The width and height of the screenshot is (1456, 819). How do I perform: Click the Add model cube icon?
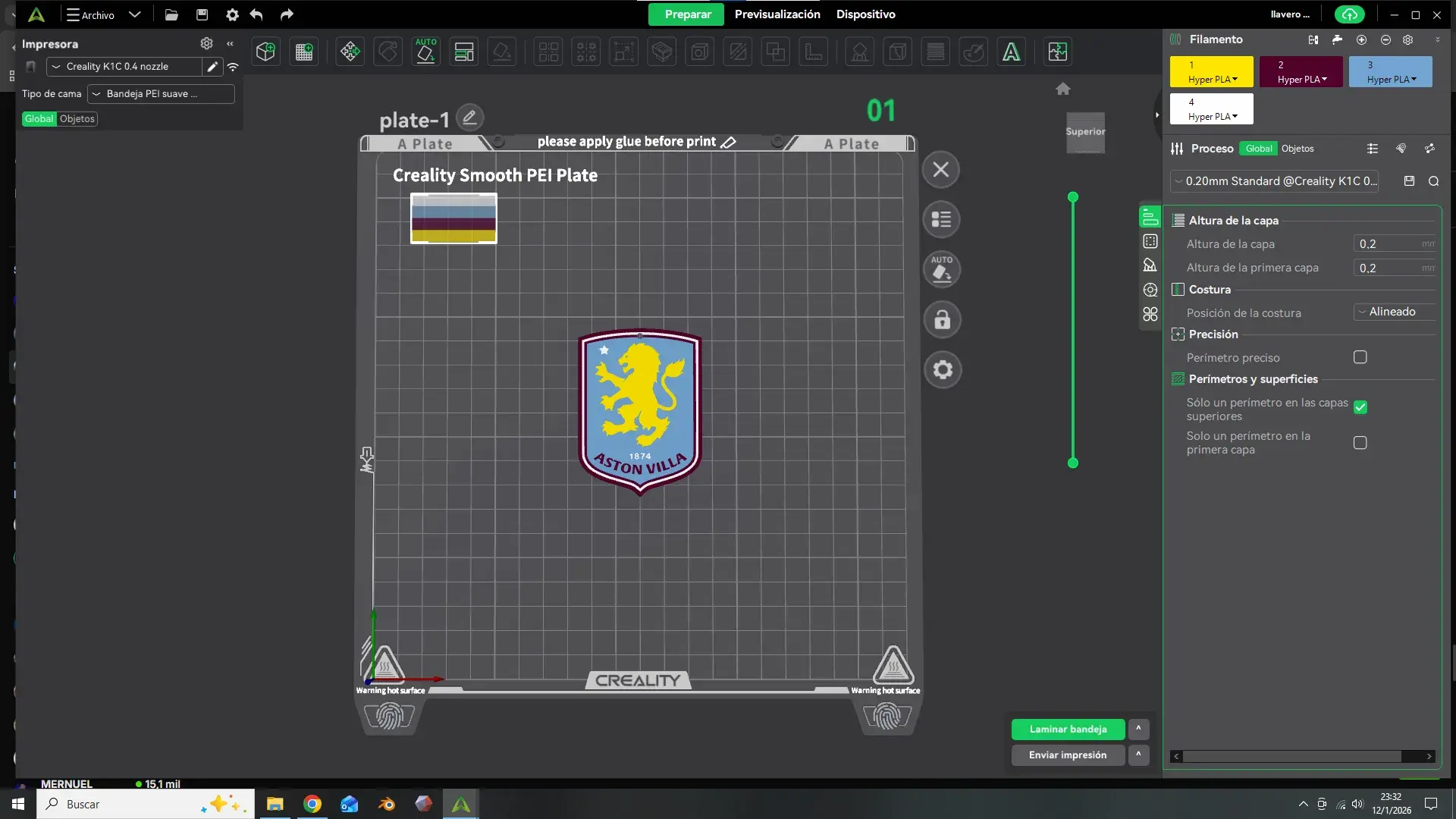point(265,52)
